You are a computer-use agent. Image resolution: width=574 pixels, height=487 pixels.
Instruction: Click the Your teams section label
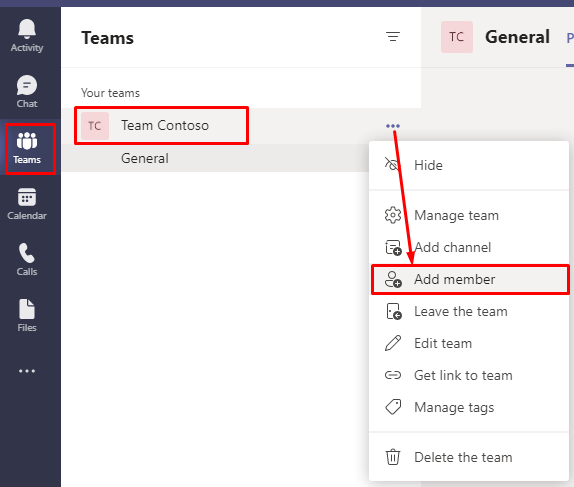click(110, 93)
